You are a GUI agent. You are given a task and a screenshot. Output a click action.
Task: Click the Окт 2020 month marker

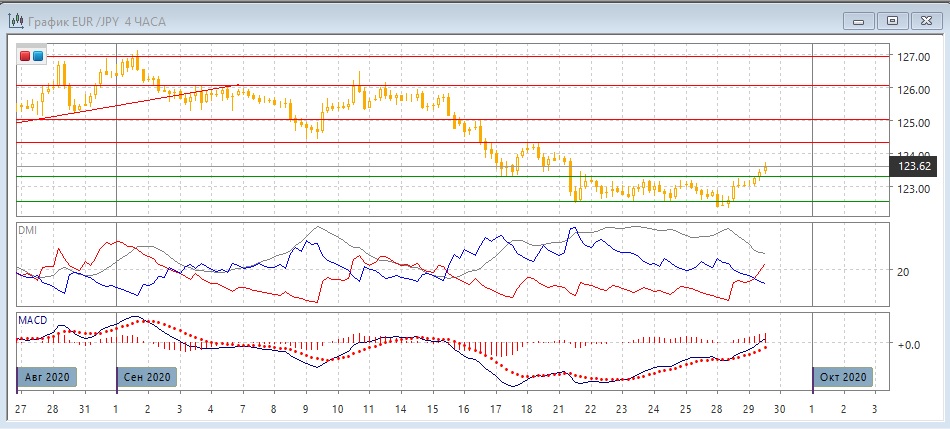[843, 377]
